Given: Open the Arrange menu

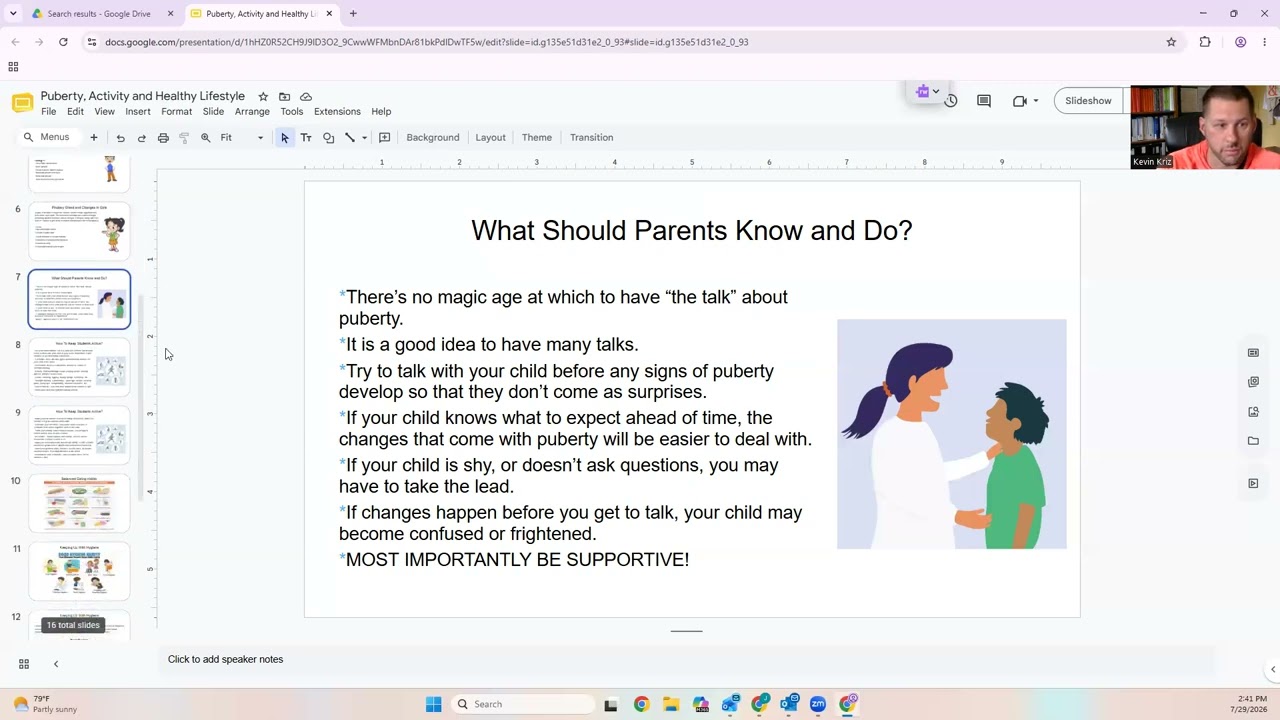Looking at the screenshot, I should click(252, 112).
